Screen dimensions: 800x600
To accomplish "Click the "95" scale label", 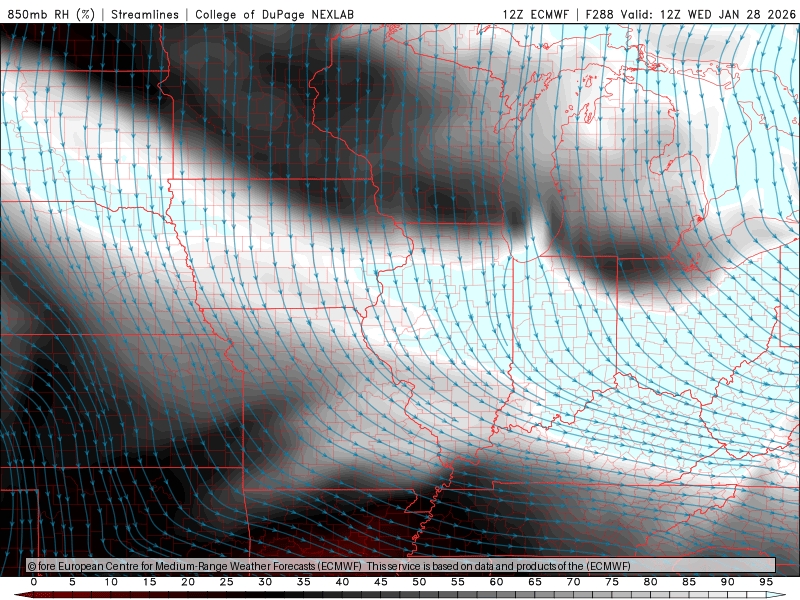I will pyautogui.click(x=766, y=582).
